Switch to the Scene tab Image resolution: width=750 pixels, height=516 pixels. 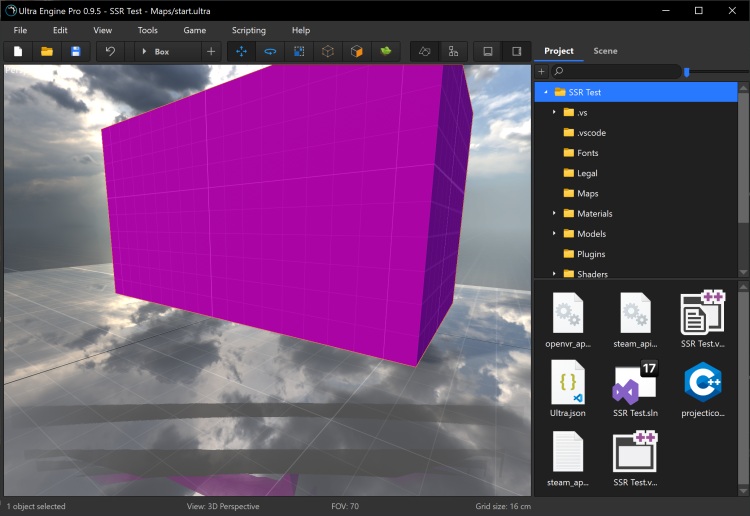pos(605,51)
